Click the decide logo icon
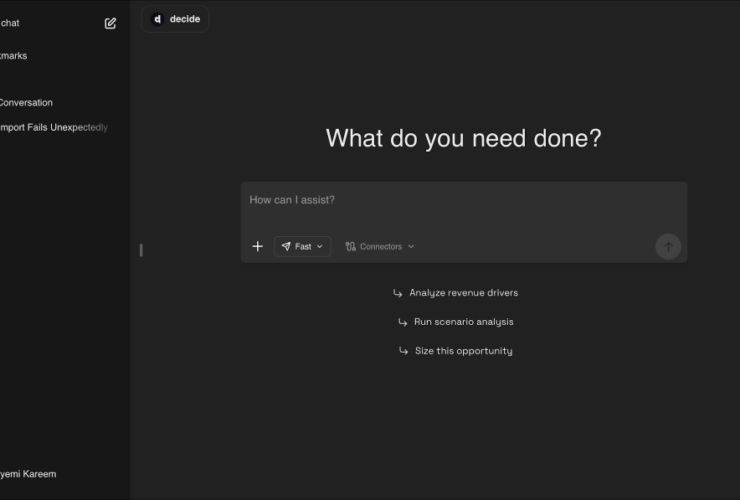 pyautogui.click(x=157, y=19)
